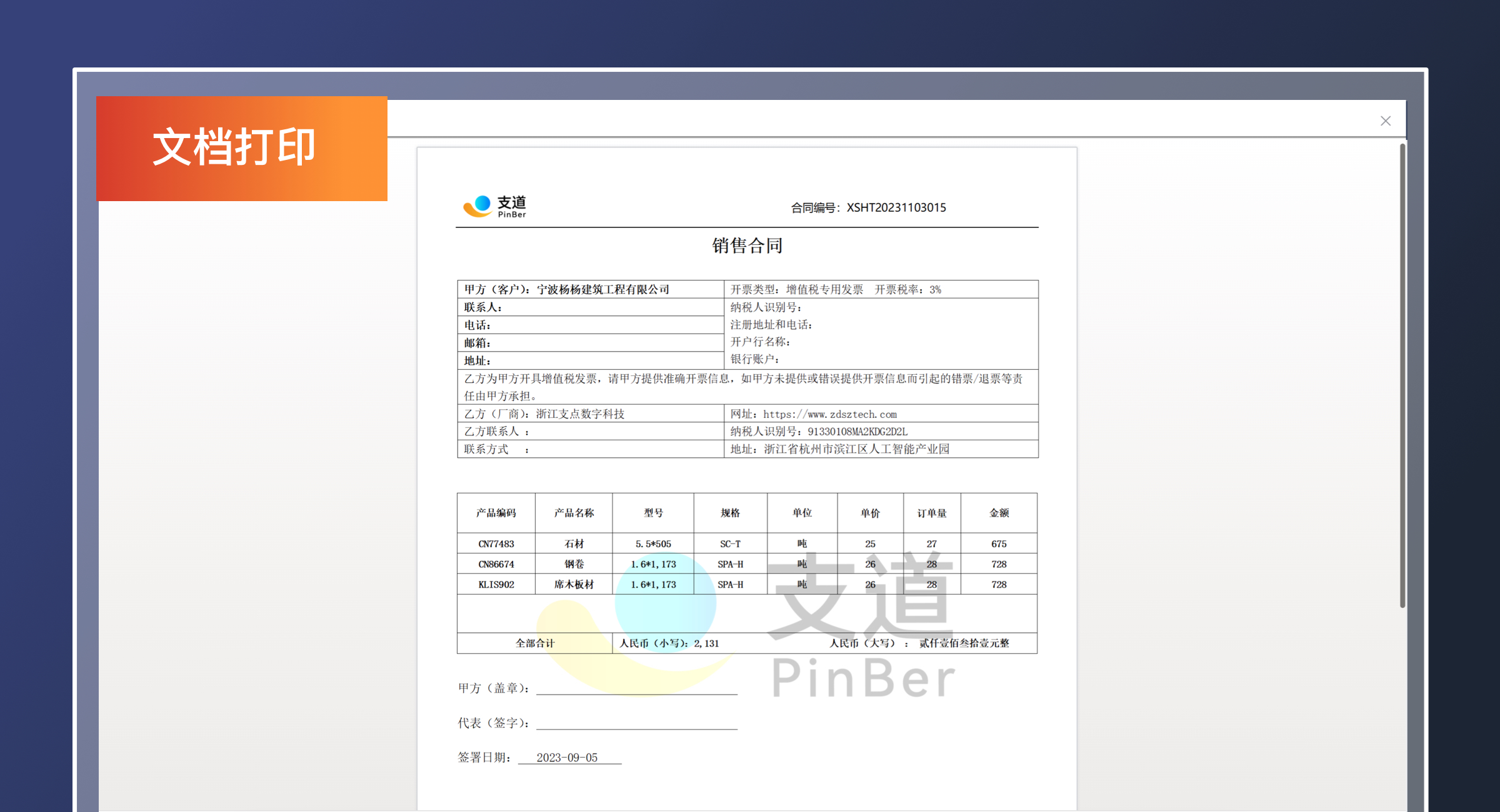Click the 支道 PinBer logo icon
Image resolution: width=1500 pixels, height=812 pixels.
click(477, 205)
